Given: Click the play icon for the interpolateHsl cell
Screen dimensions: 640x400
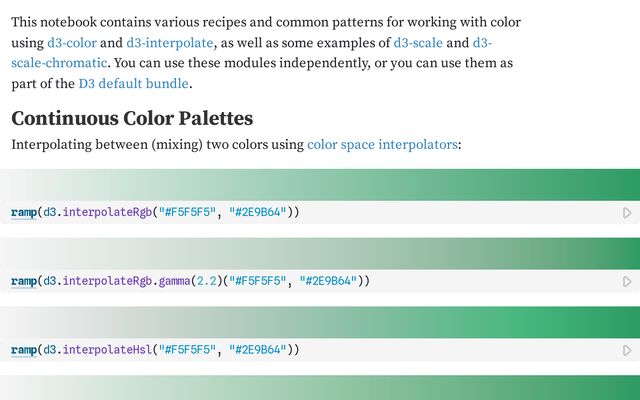Looking at the screenshot, I should coord(627,351).
